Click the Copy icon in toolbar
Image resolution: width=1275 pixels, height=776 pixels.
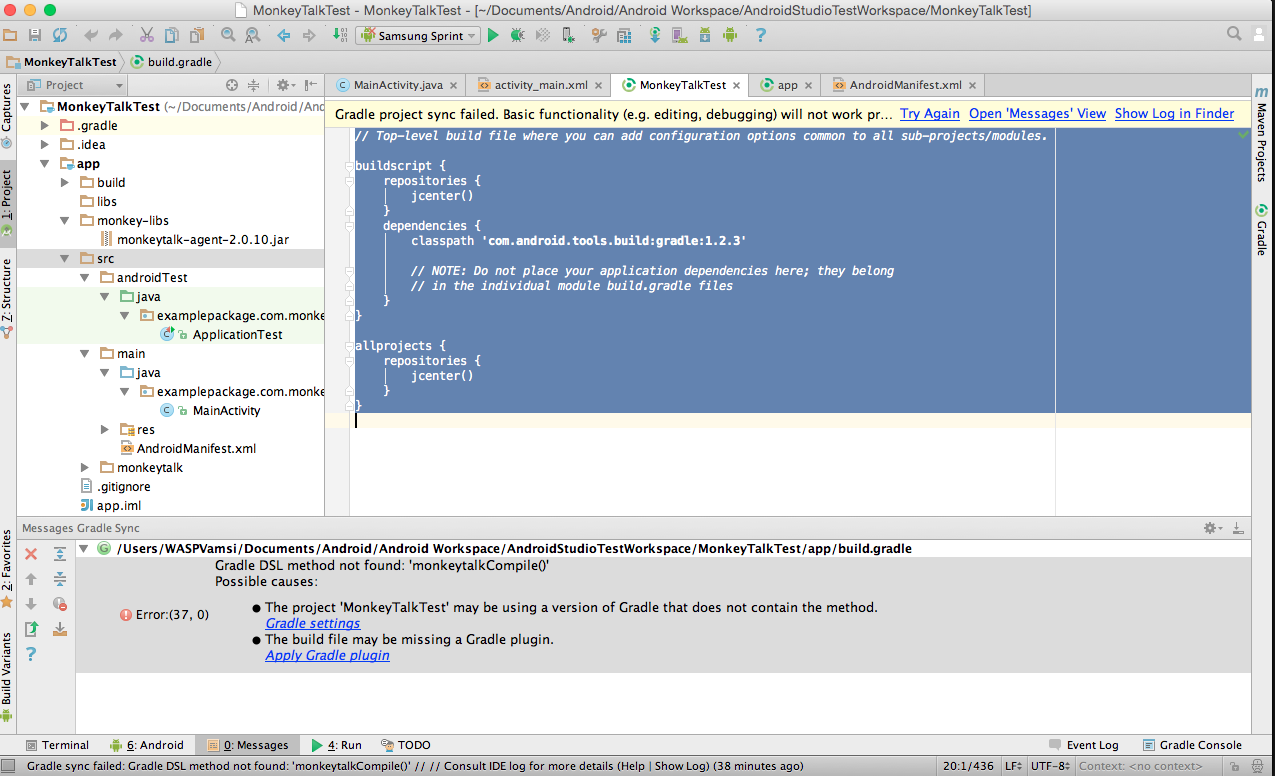click(x=172, y=35)
